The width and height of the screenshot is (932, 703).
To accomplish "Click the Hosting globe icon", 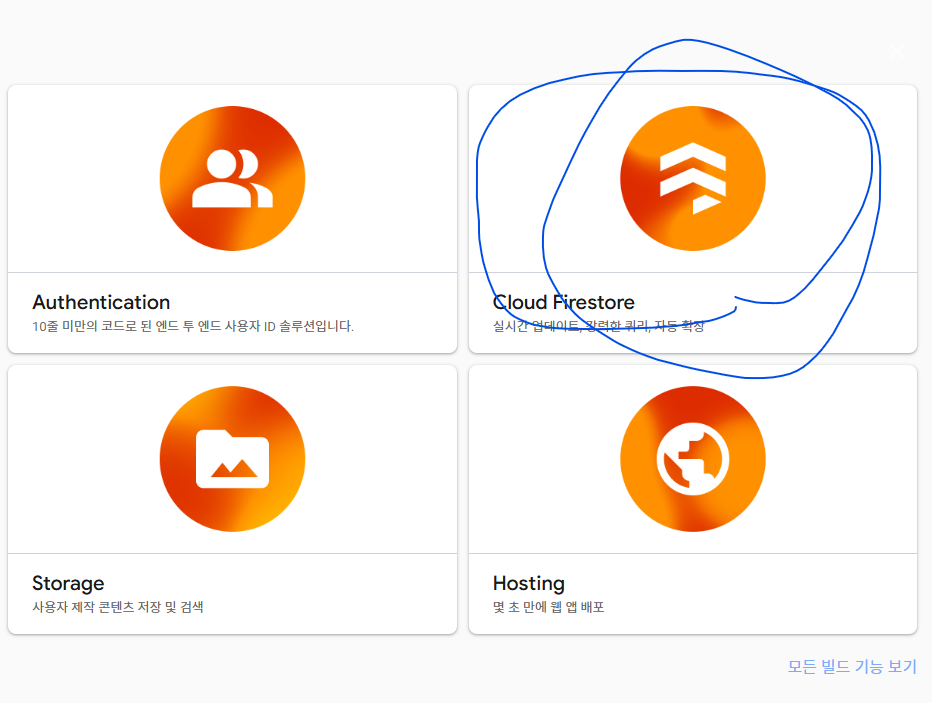I will pyautogui.click(x=692, y=459).
